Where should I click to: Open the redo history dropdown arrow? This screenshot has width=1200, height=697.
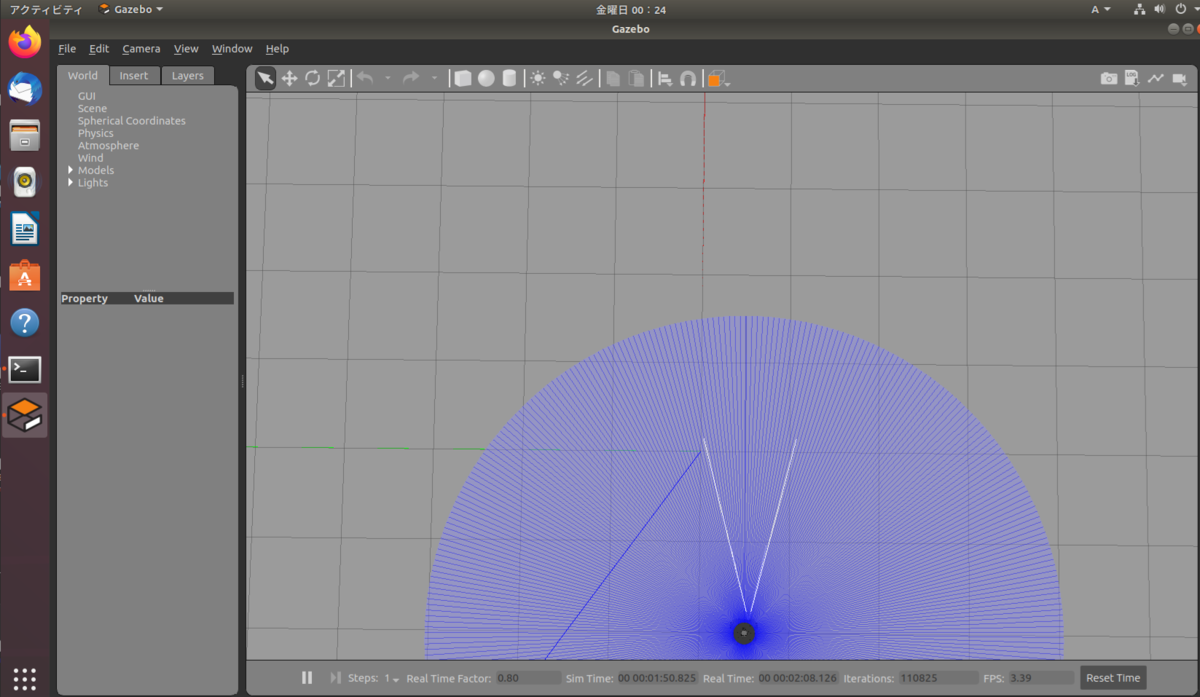(434, 78)
